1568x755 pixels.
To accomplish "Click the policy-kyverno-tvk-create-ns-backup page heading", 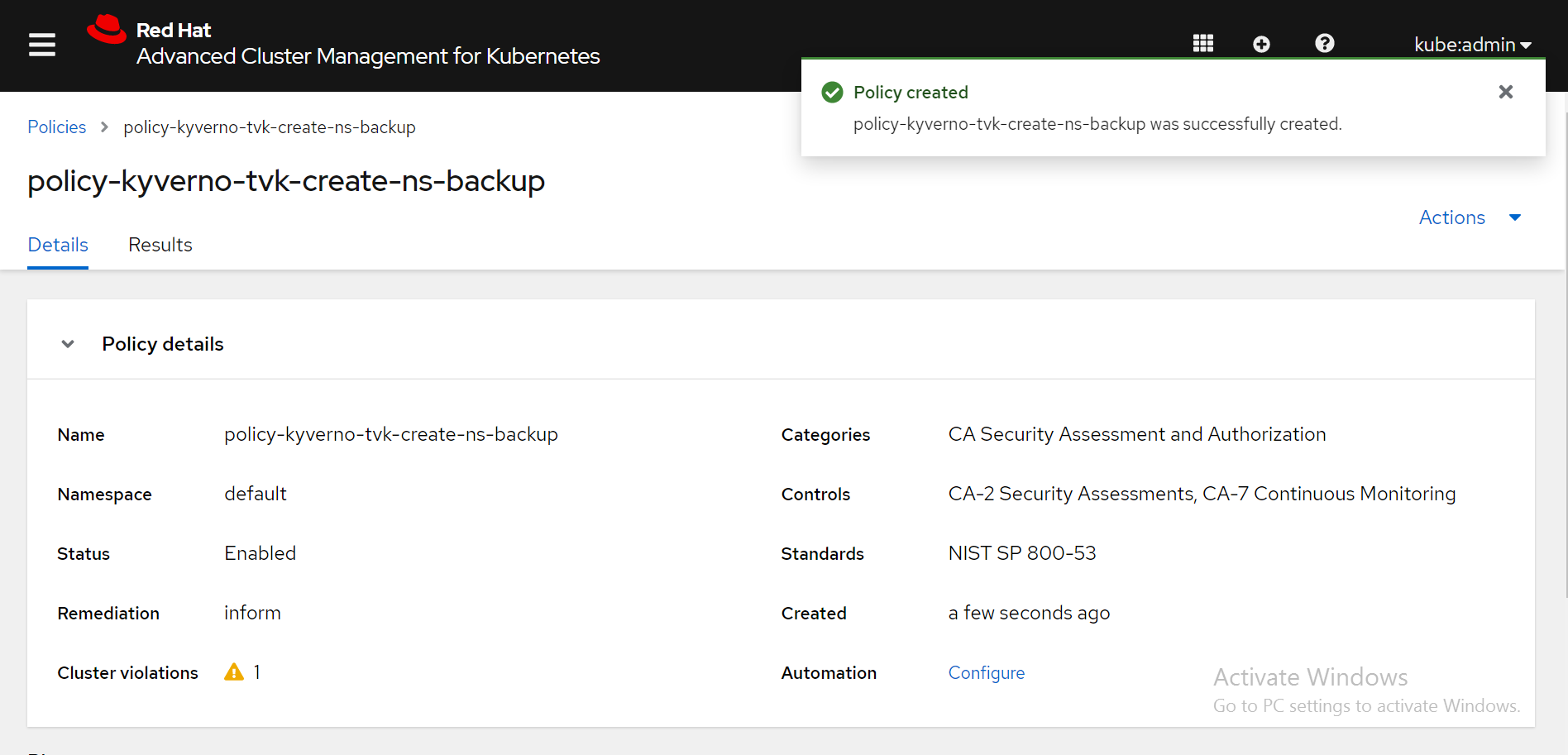I will [x=286, y=181].
